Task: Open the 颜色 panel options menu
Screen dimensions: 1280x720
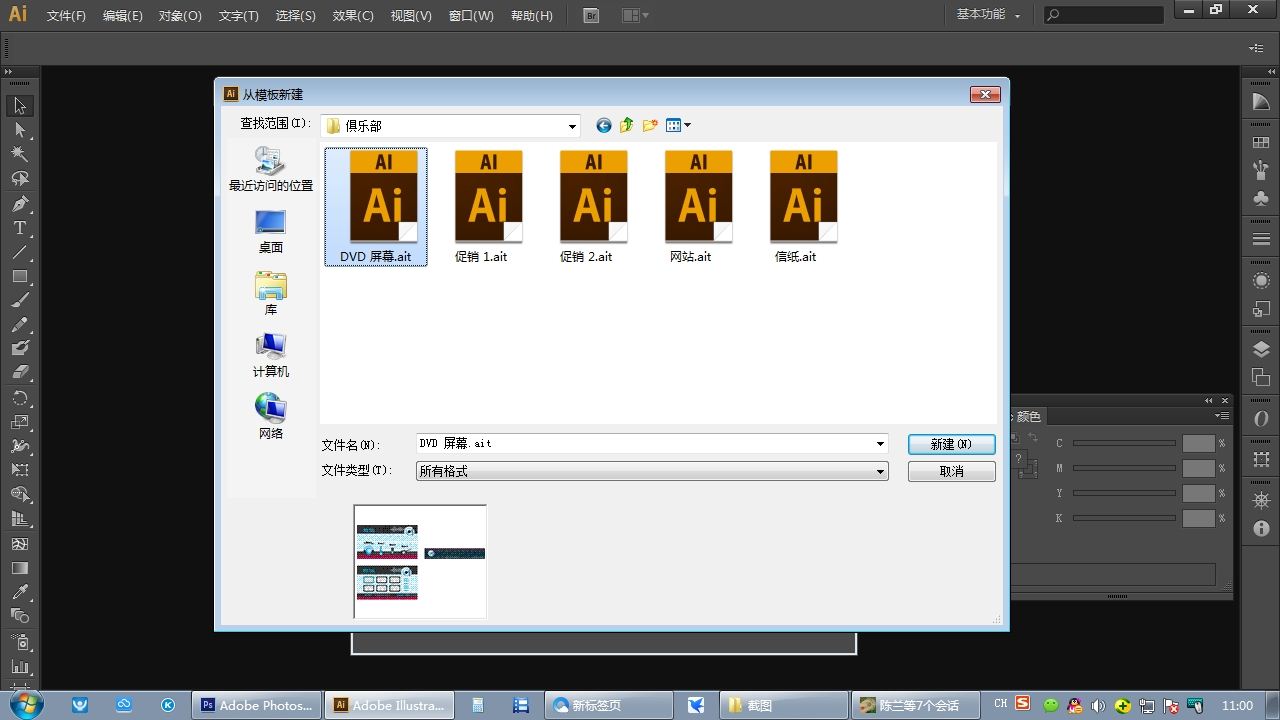Action: click(x=1222, y=416)
